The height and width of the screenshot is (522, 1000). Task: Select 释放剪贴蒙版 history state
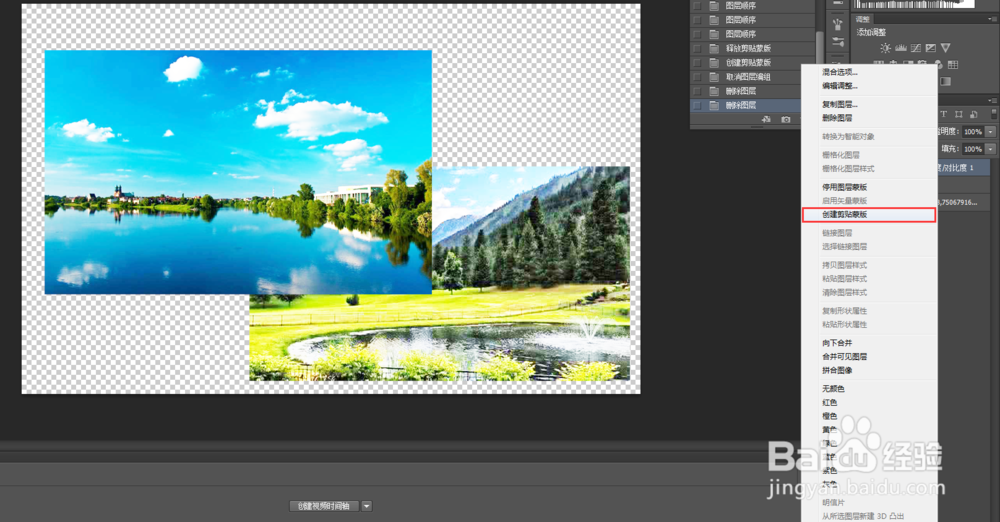753,48
